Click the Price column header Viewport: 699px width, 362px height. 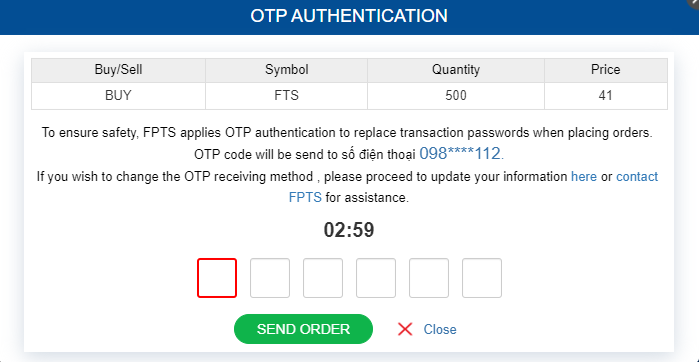coord(606,70)
